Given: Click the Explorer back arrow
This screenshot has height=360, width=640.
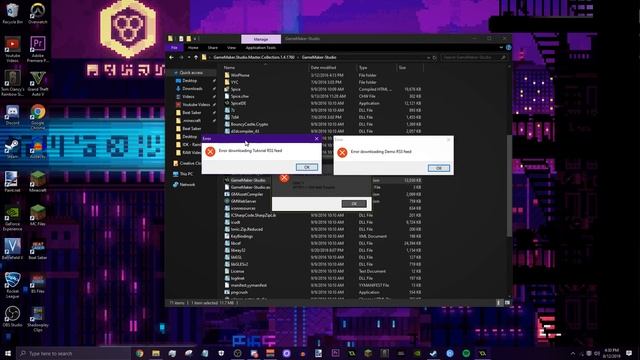Looking at the screenshot, I should click(171, 58).
